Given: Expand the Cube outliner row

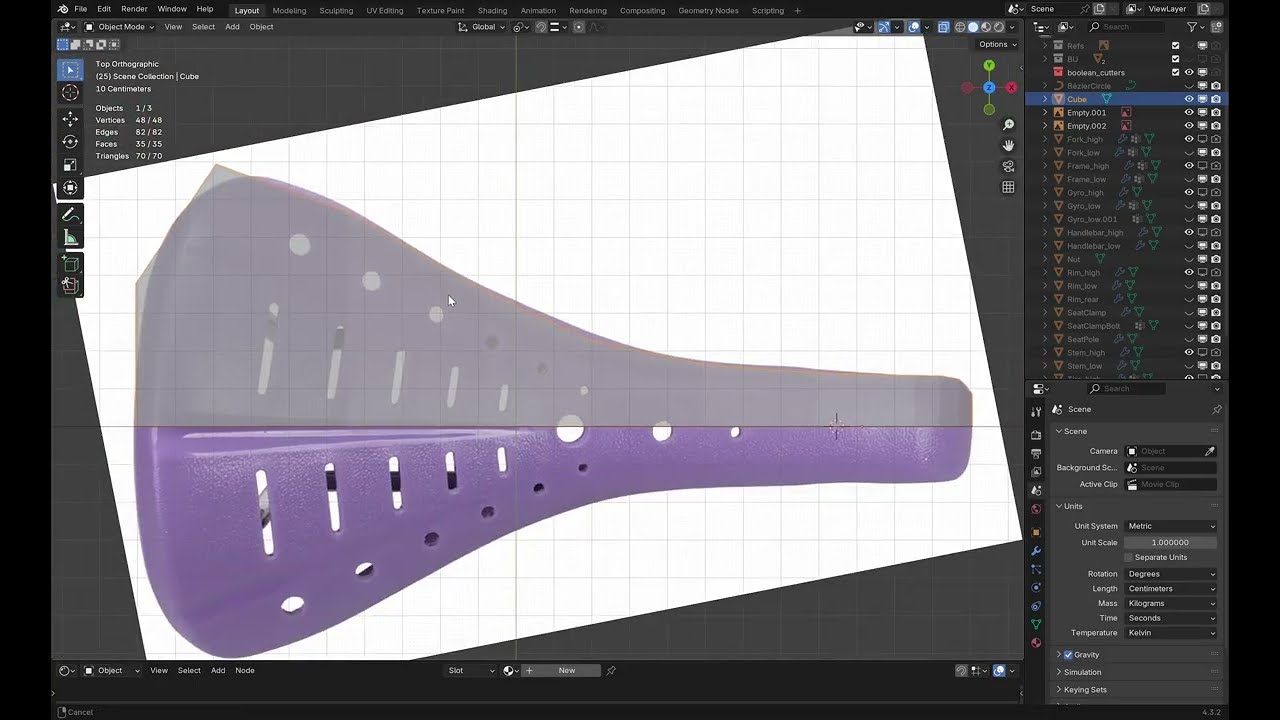Looking at the screenshot, I should (x=1046, y=99).
